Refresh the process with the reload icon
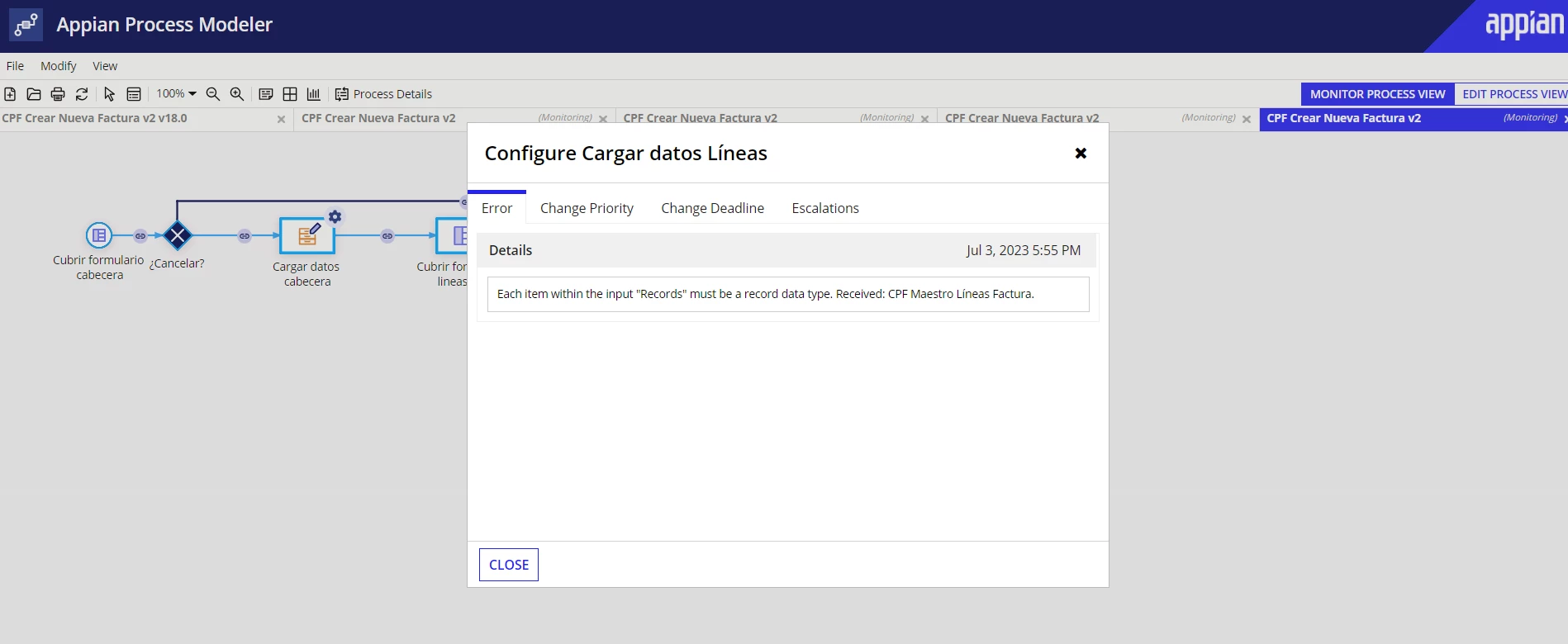The image size is (1568, 644). (x=82, y=94)
